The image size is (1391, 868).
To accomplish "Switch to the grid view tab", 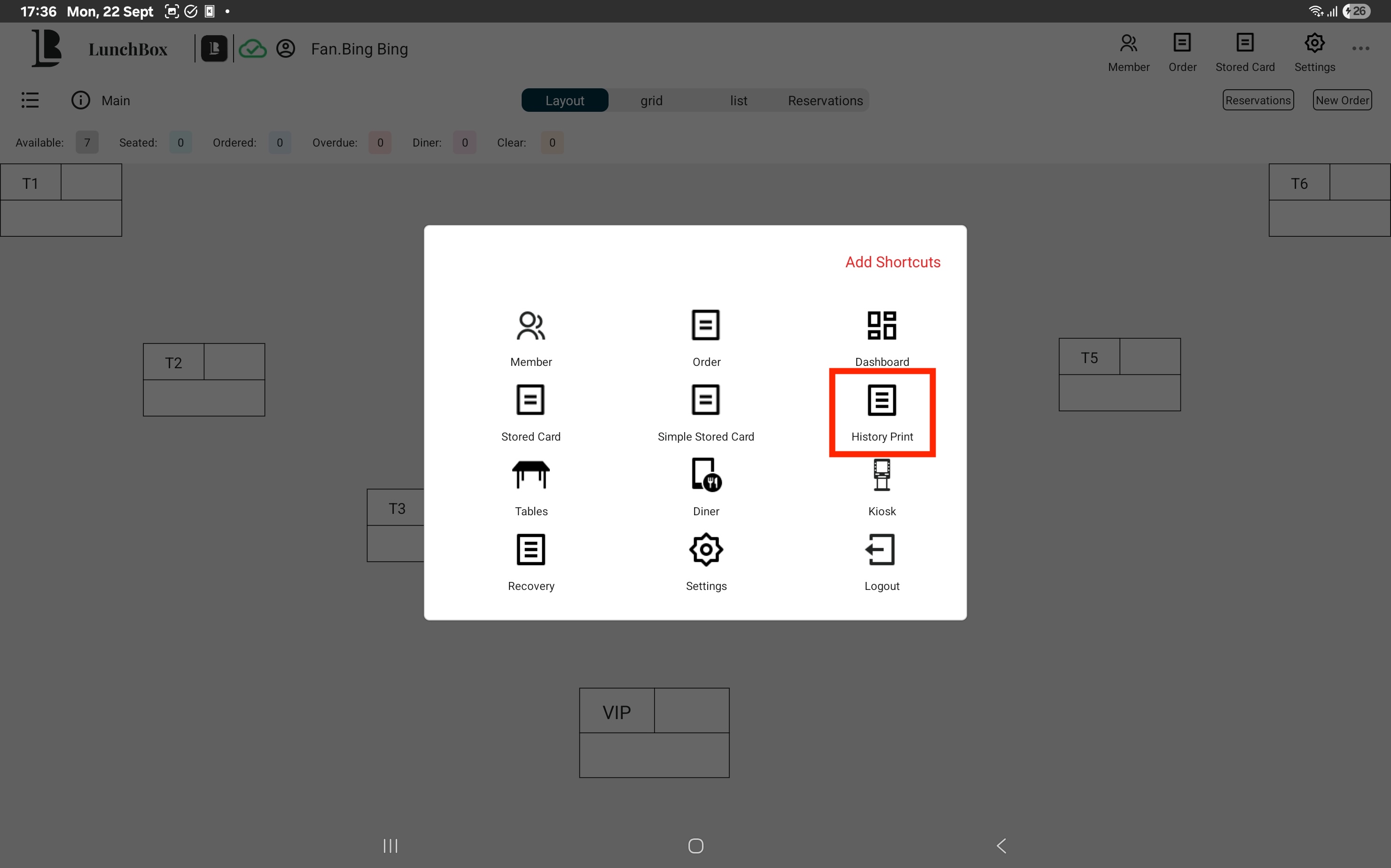I will point(651,101).
